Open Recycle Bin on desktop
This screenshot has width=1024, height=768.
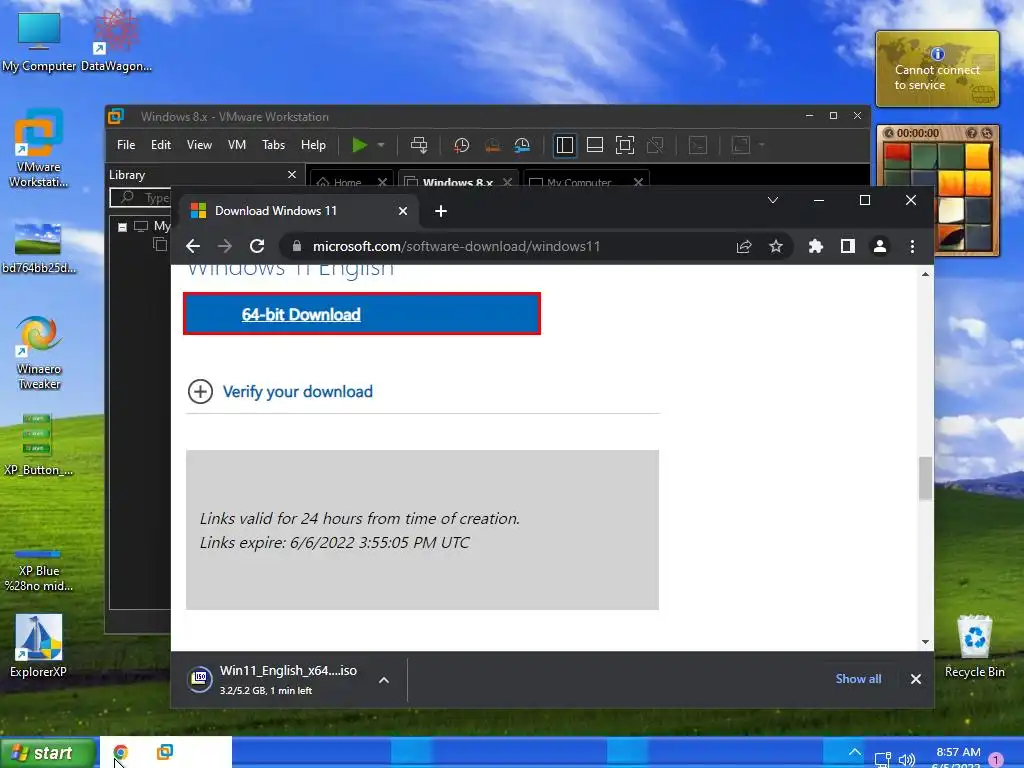pyautogui.click(x=974, y=647)
